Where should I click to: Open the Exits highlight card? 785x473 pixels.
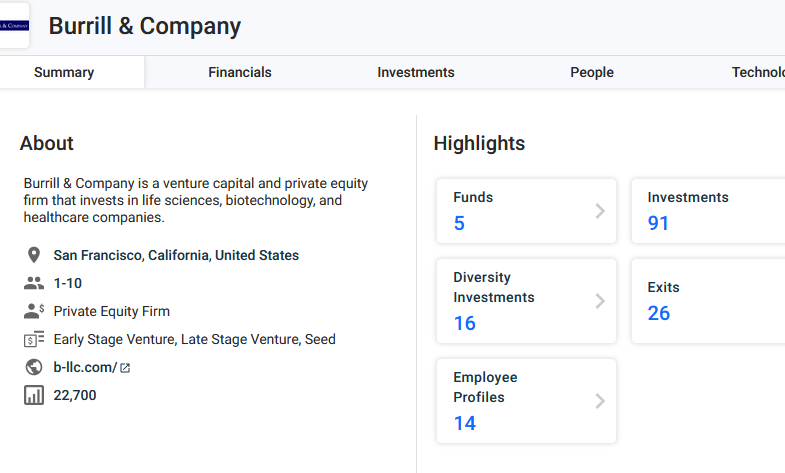point(708,301)
